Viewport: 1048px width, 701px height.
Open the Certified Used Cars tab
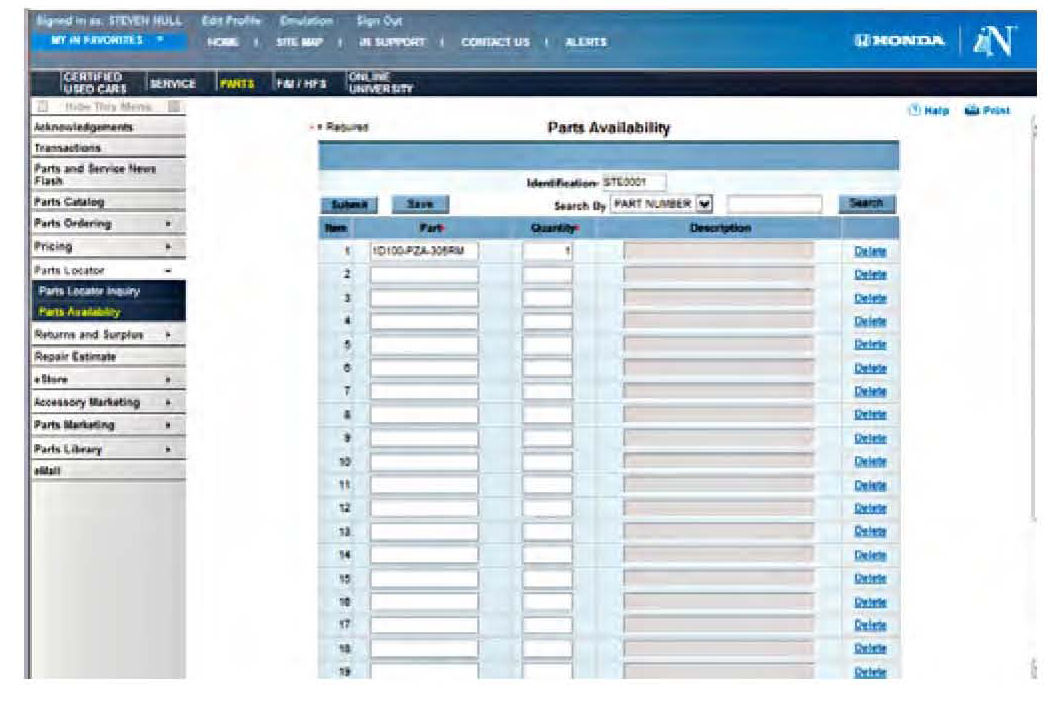tap(94, 84)
